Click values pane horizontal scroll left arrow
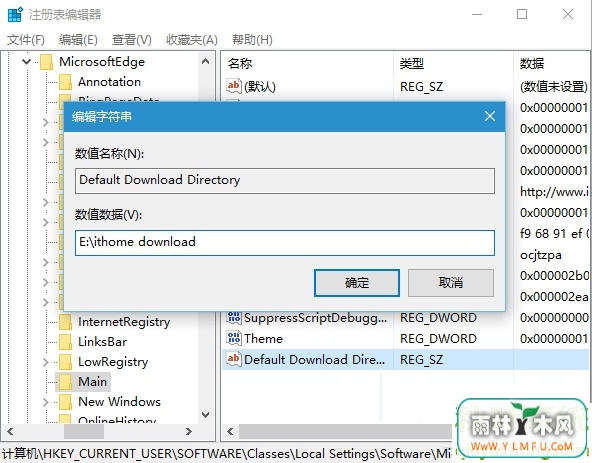Image resolution: width=592 pixels, height=463 pixels. (x=230, y=431)
